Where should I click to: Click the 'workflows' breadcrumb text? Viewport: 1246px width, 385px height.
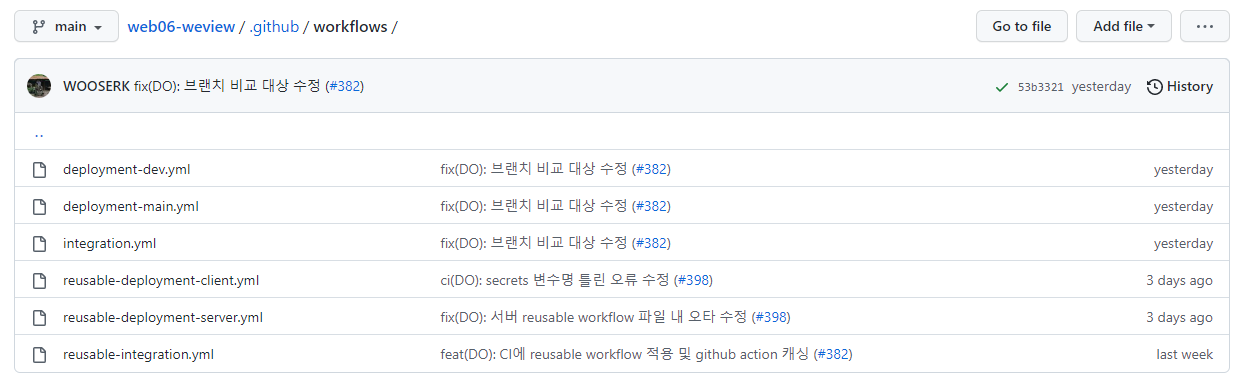(350, 27)
